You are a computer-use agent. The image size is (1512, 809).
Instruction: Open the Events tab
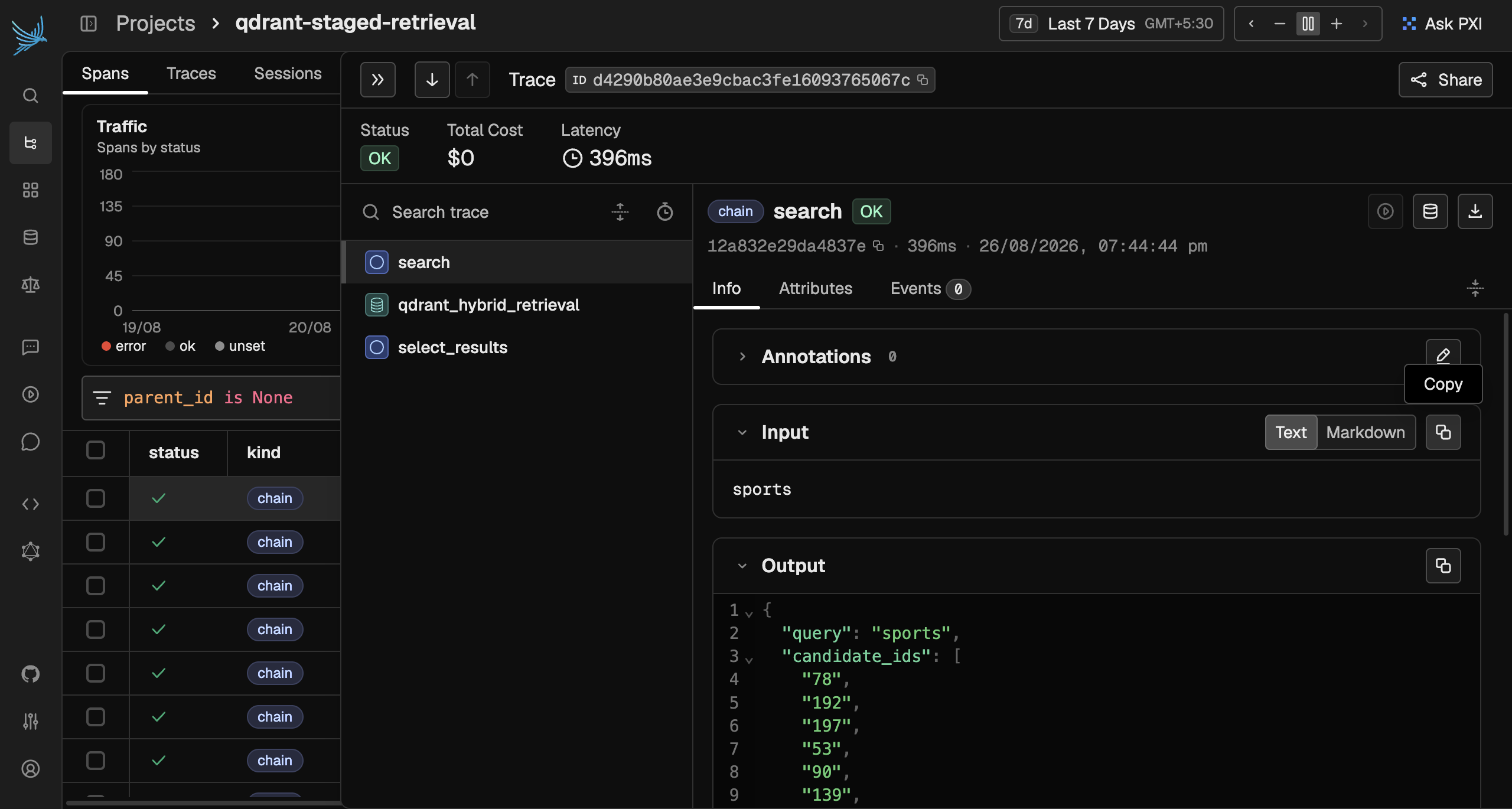tap(930, 288)
